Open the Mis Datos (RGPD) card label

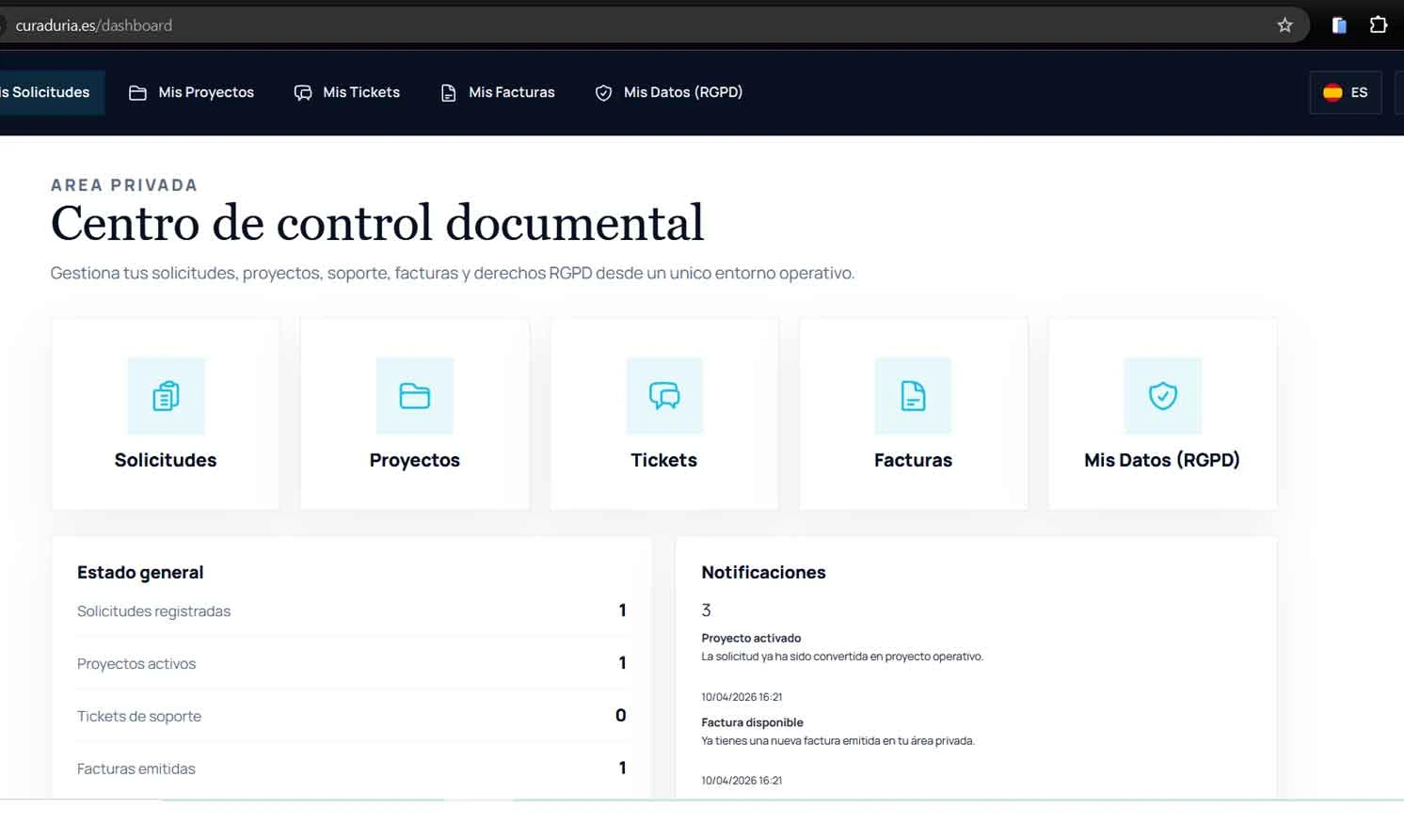click(x=1162, y=460)
